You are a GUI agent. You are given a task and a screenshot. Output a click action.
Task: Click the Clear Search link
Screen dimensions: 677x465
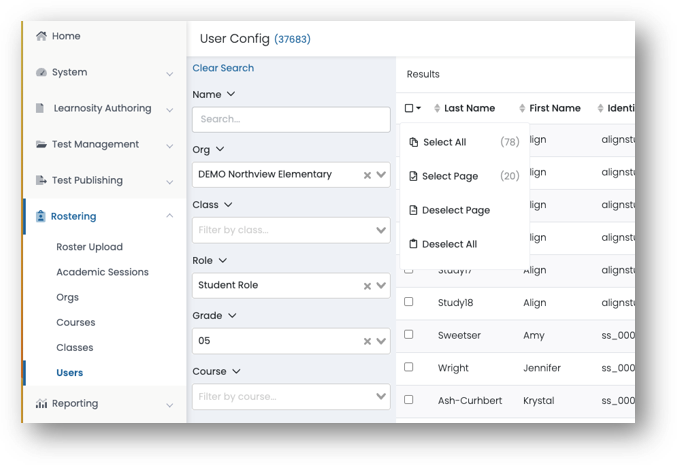click(x=223, y=68)
